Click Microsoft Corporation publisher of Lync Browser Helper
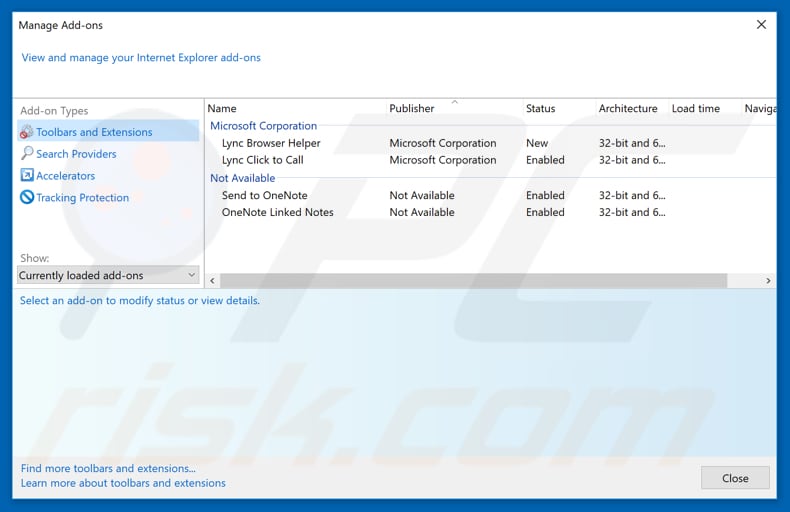The width and height of the screenshot is (790, 512). coord(442,143)
